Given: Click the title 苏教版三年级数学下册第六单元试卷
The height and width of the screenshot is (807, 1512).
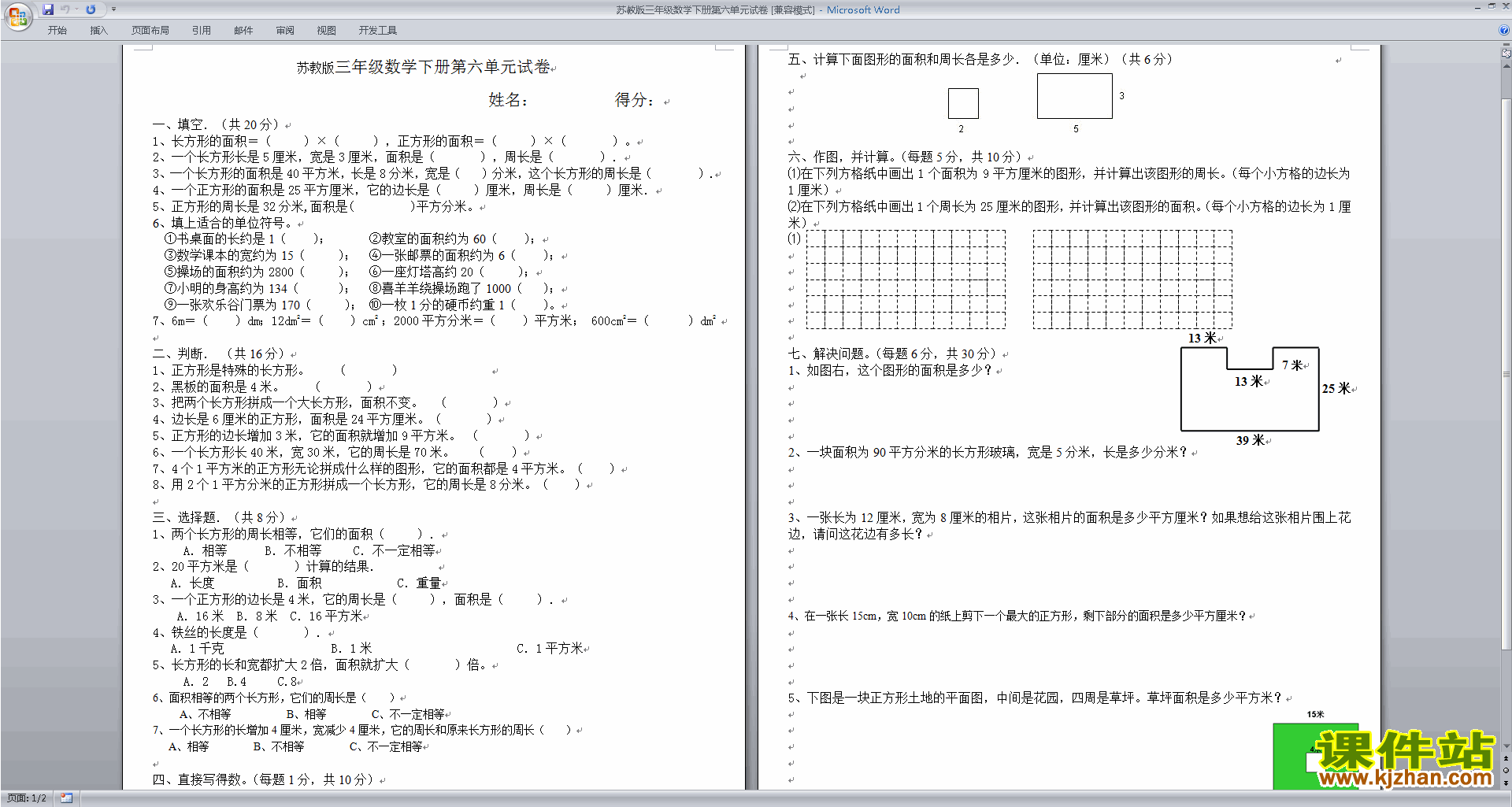Looking at the screenshot, I should 423,67.
